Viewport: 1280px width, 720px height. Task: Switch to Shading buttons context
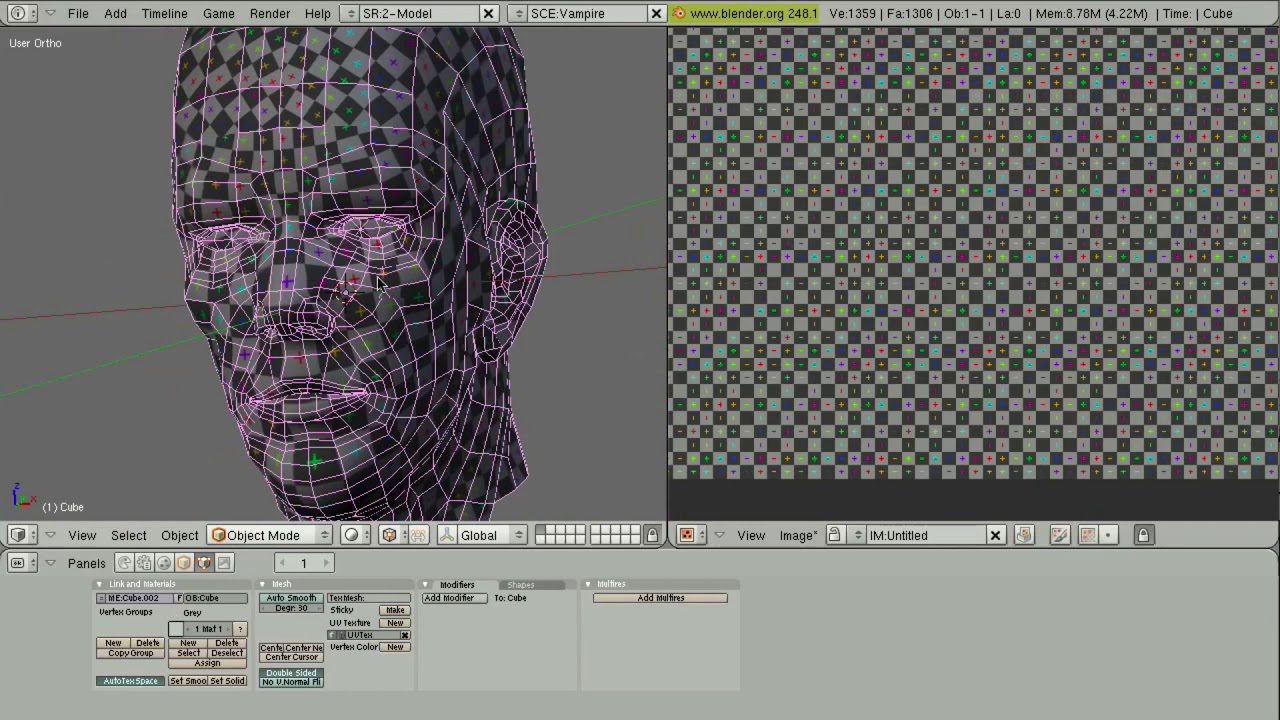(x=164, y=563)
